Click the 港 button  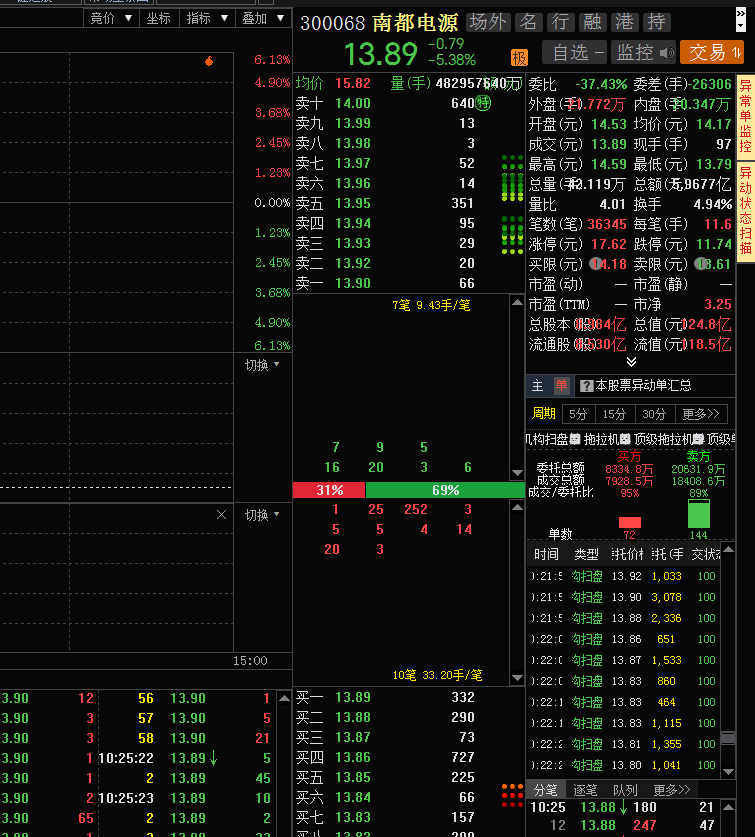pos(624,22)
